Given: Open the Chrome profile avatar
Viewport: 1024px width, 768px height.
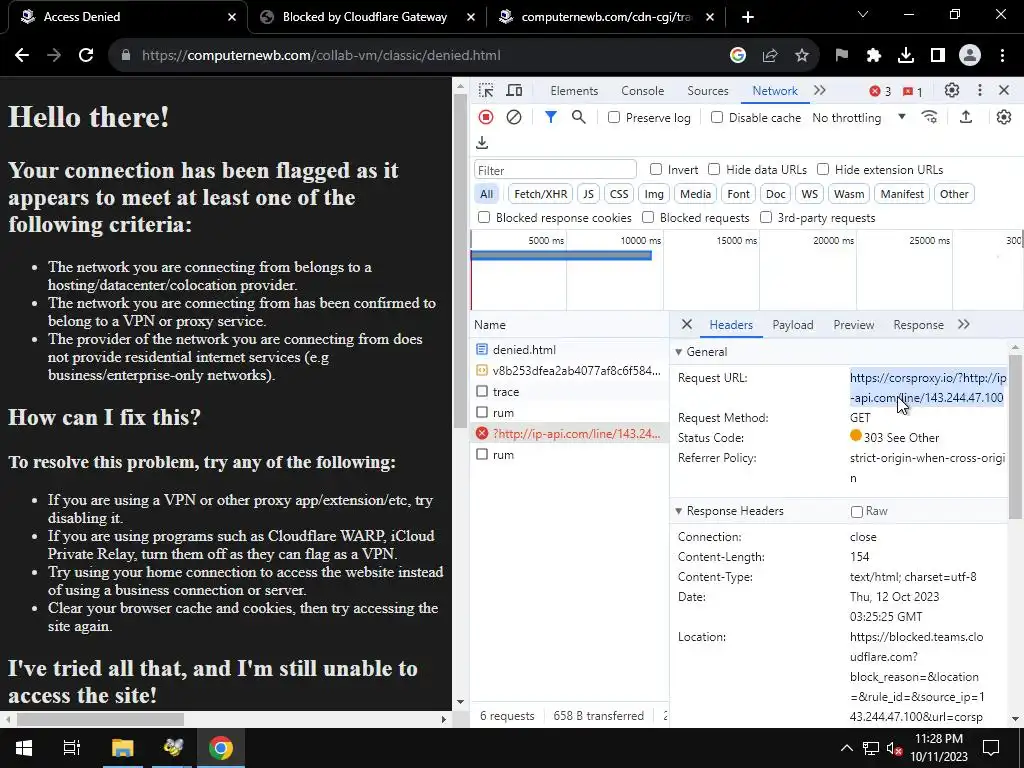Looking at the screenshot, I should point(970,56).
